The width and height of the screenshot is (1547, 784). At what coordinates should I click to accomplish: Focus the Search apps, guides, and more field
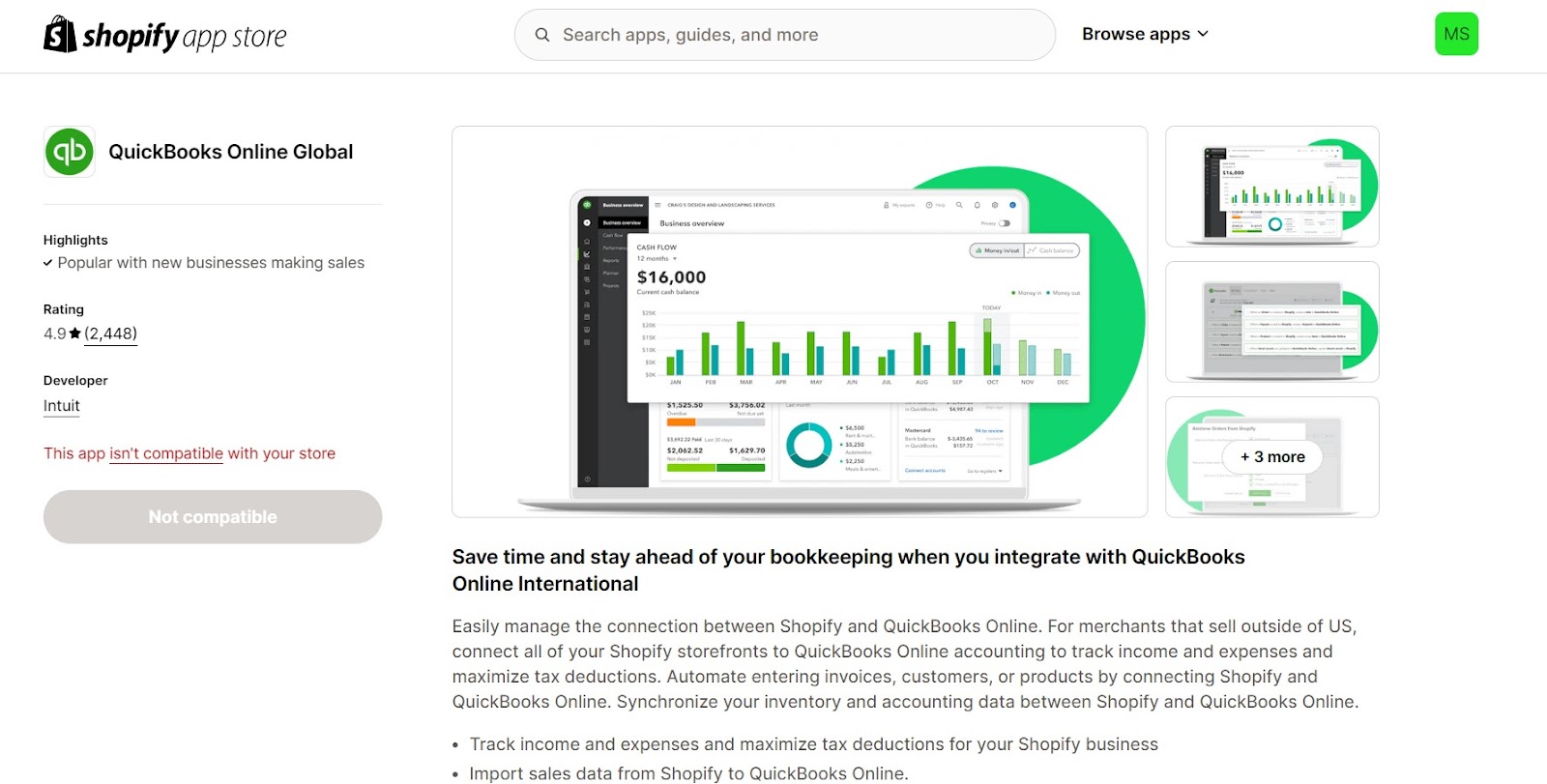click(784, 35)
